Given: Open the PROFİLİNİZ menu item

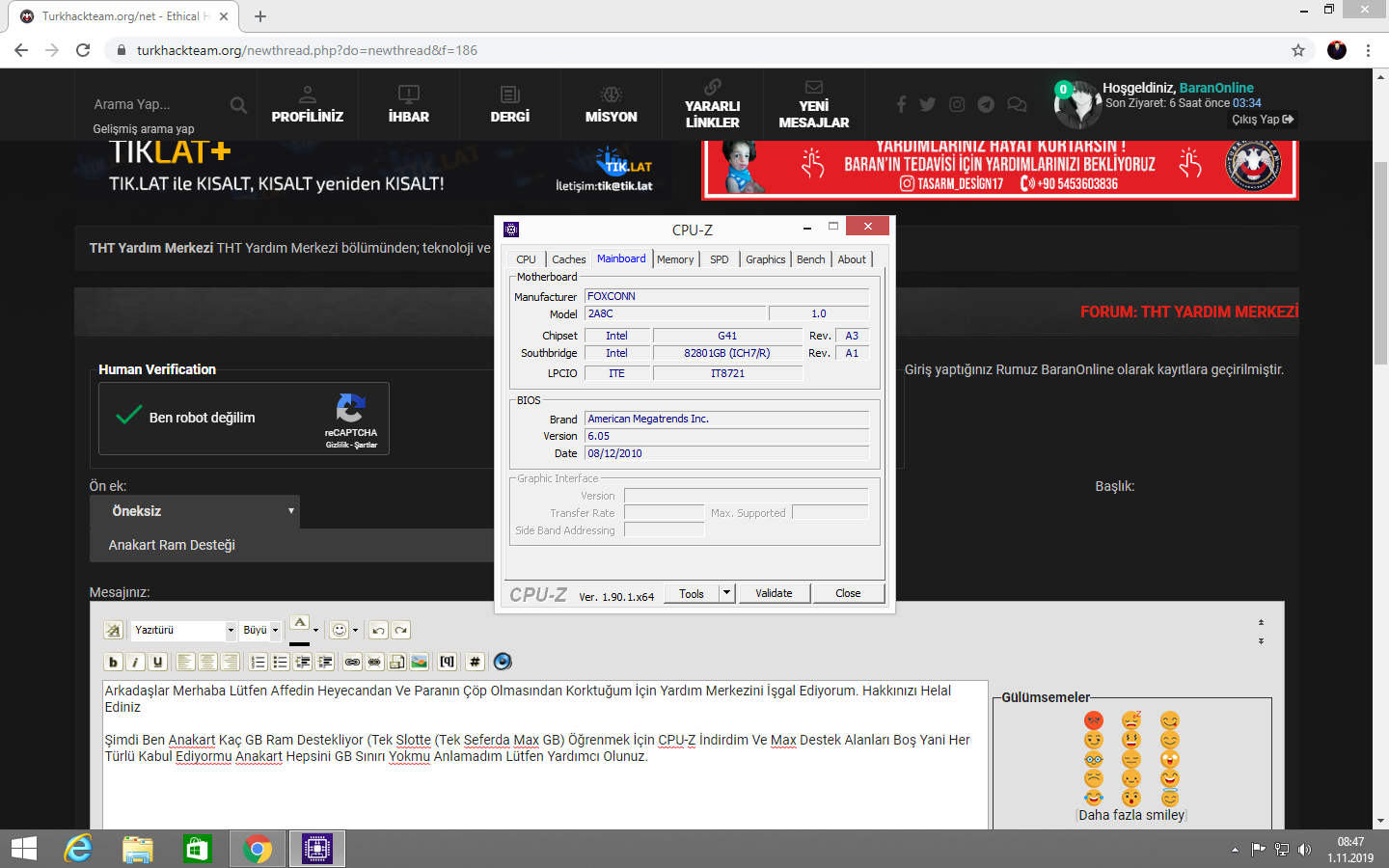Looking at the screenshot, I should coord(308,105).
